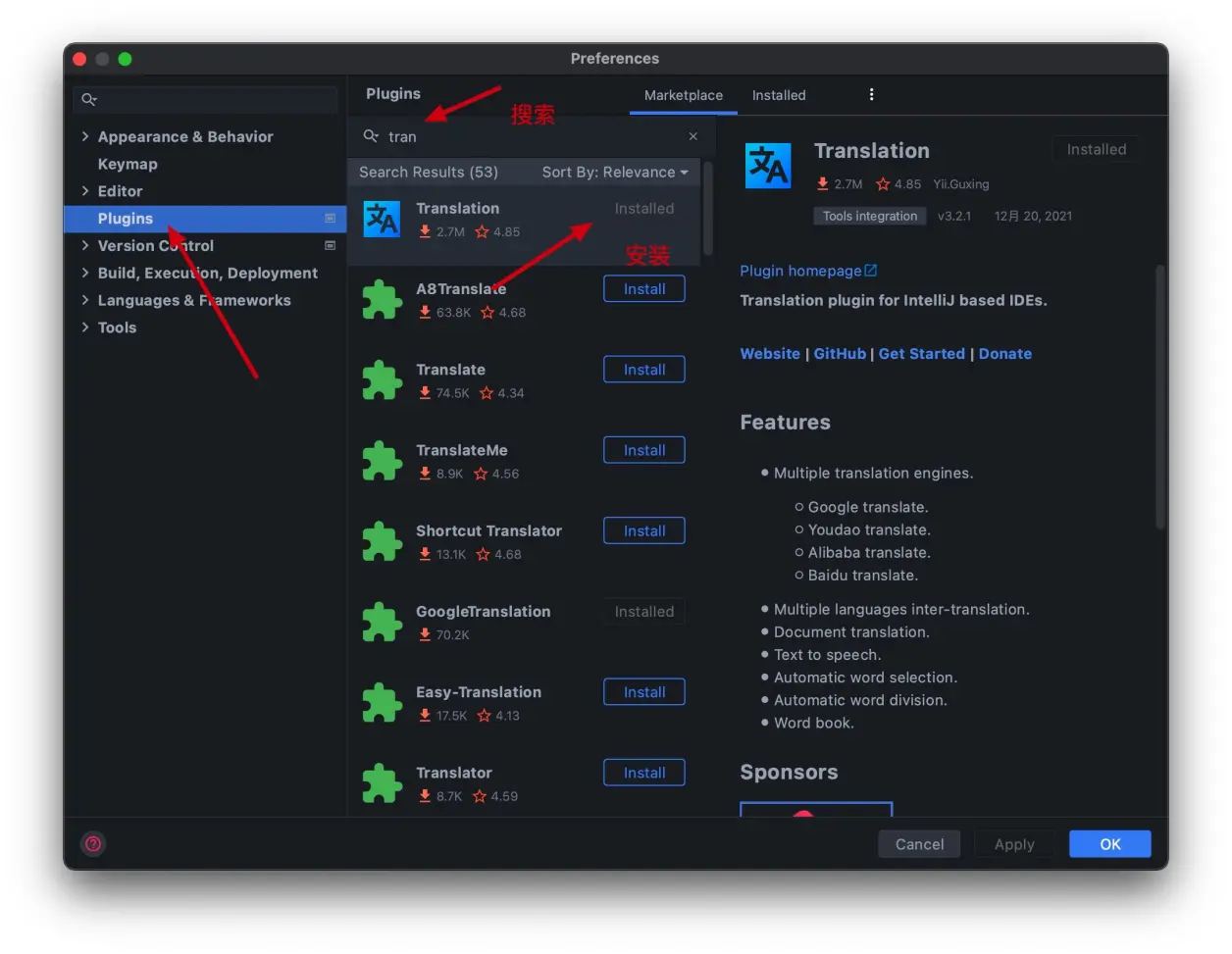This screenshot has height=954, width=1232.
Task: Focus the plugin search field containing 'tran'
Action: pos(531,136)
